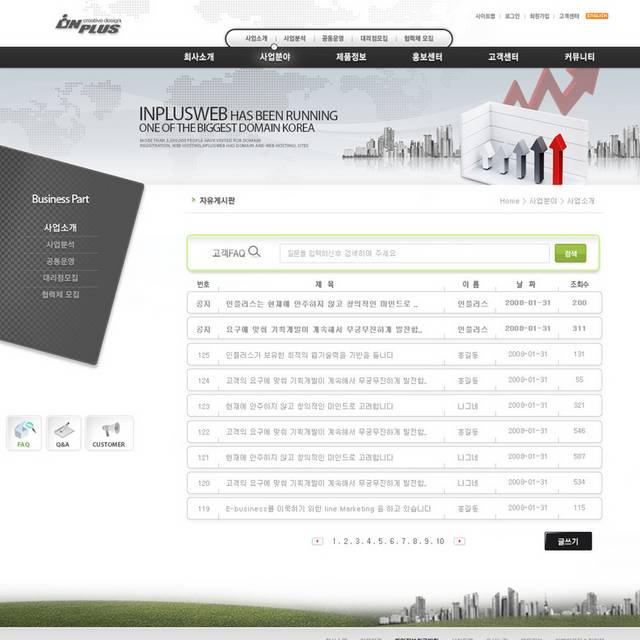Click the 사이트맵 link at top right
Viewport: 640px width, 640px height.
[x=485, y=16]
